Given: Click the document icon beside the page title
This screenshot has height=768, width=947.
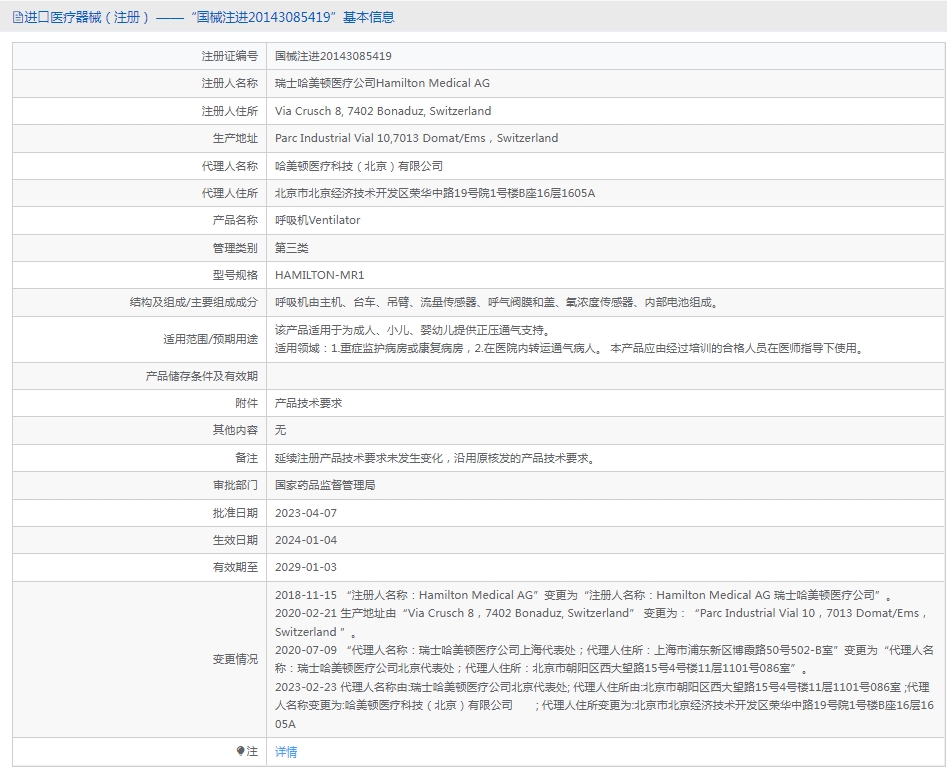Looking at the screenshot, I should point(18,18).
